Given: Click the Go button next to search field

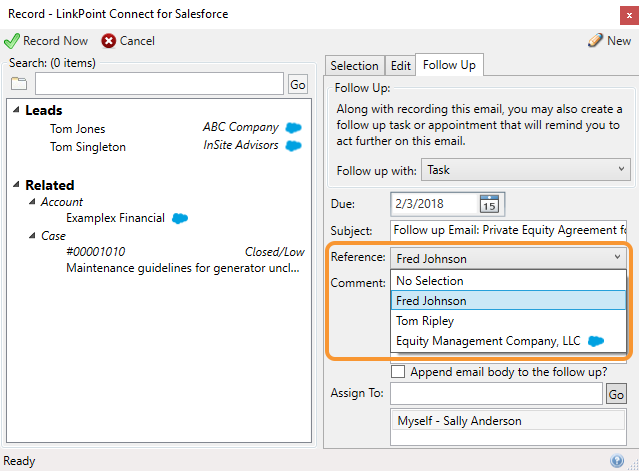Looking at the screenshot, I should coord(298,84).
